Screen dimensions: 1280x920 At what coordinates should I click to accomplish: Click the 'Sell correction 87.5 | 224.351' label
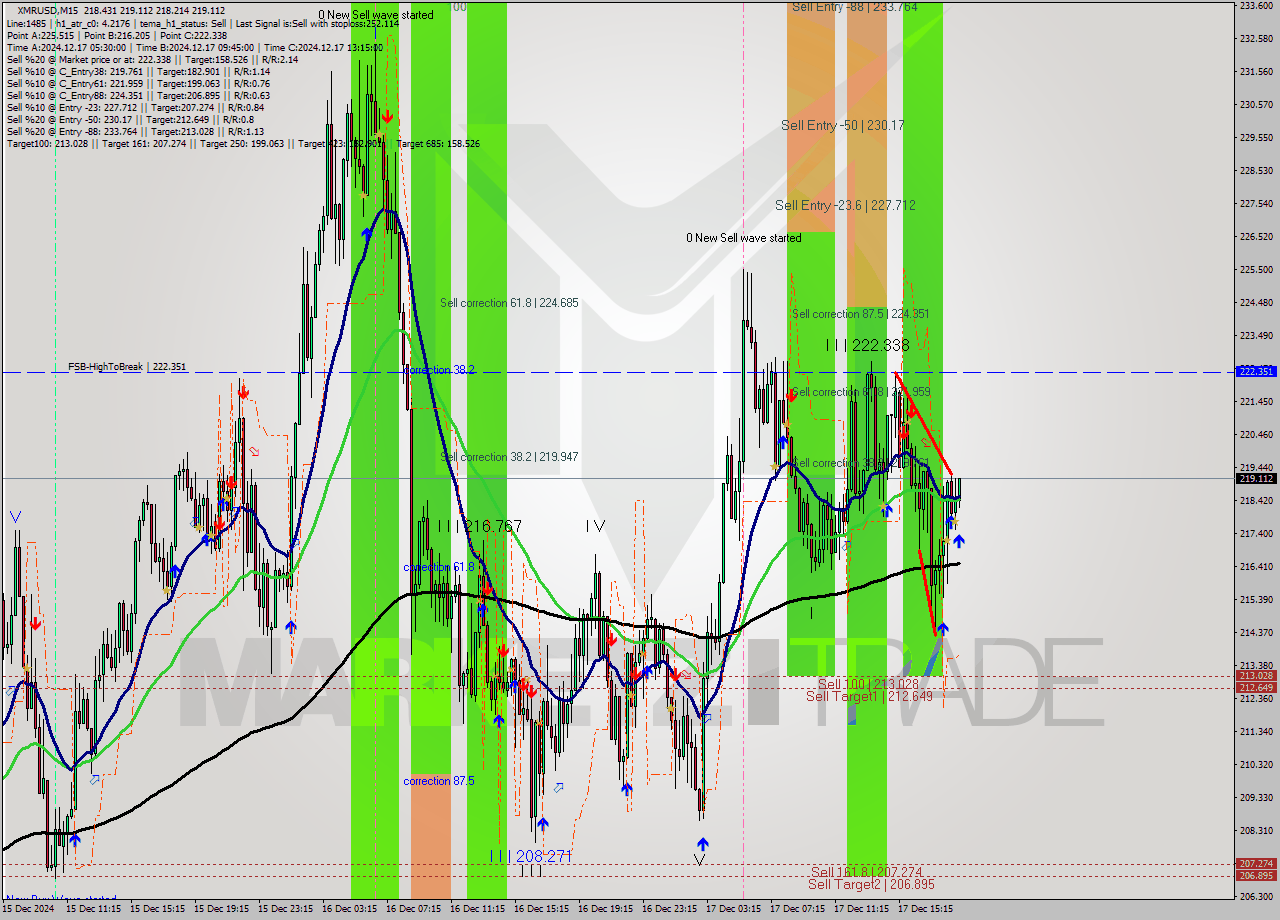coord(861,314)
